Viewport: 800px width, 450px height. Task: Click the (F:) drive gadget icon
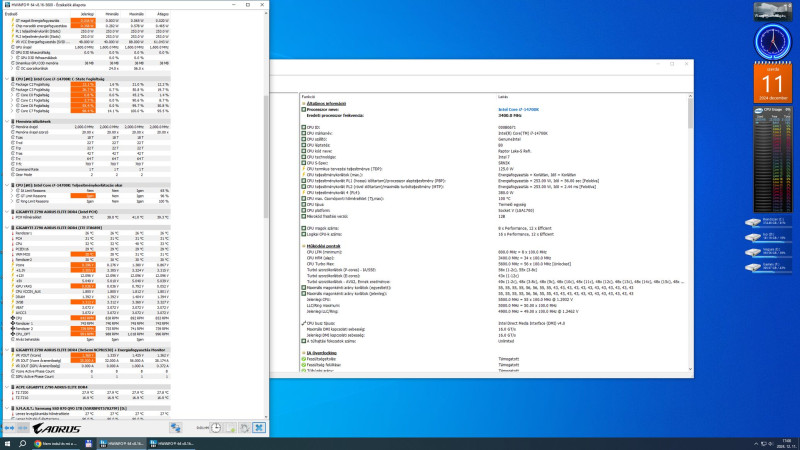coord(753,267)
